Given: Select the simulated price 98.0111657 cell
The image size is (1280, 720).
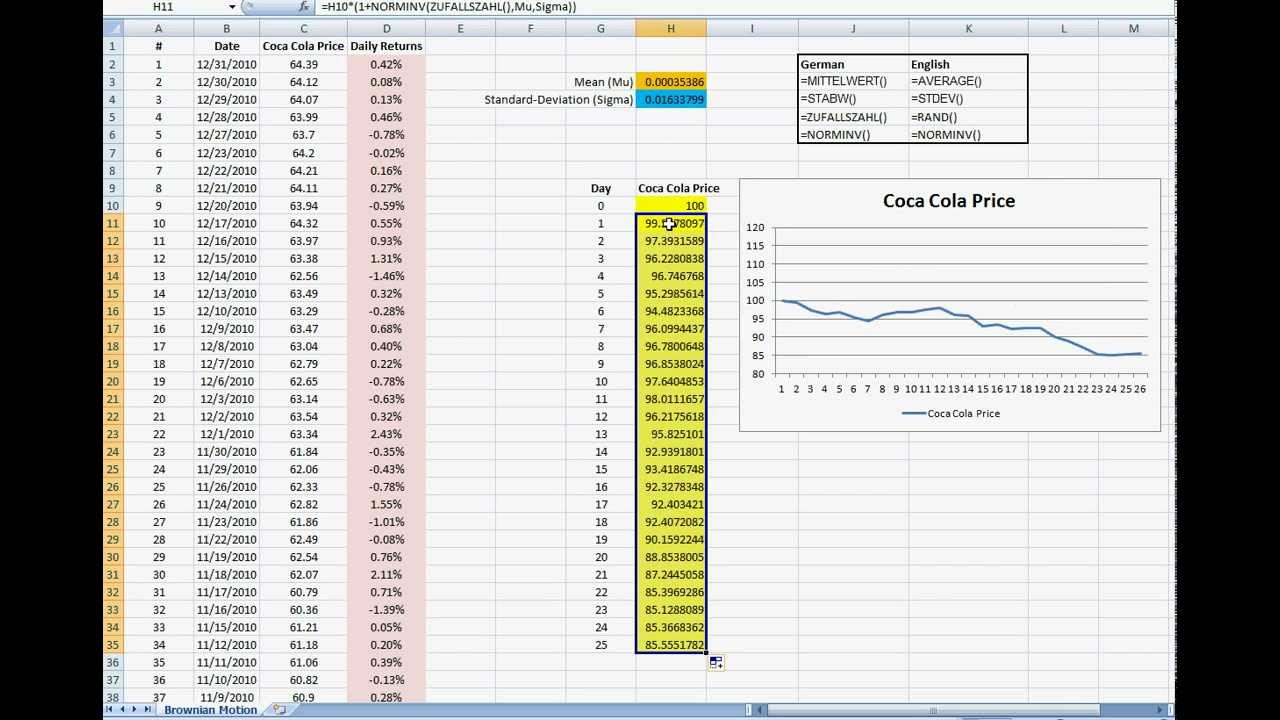Looking at the screenshot, I should [671, 399].
